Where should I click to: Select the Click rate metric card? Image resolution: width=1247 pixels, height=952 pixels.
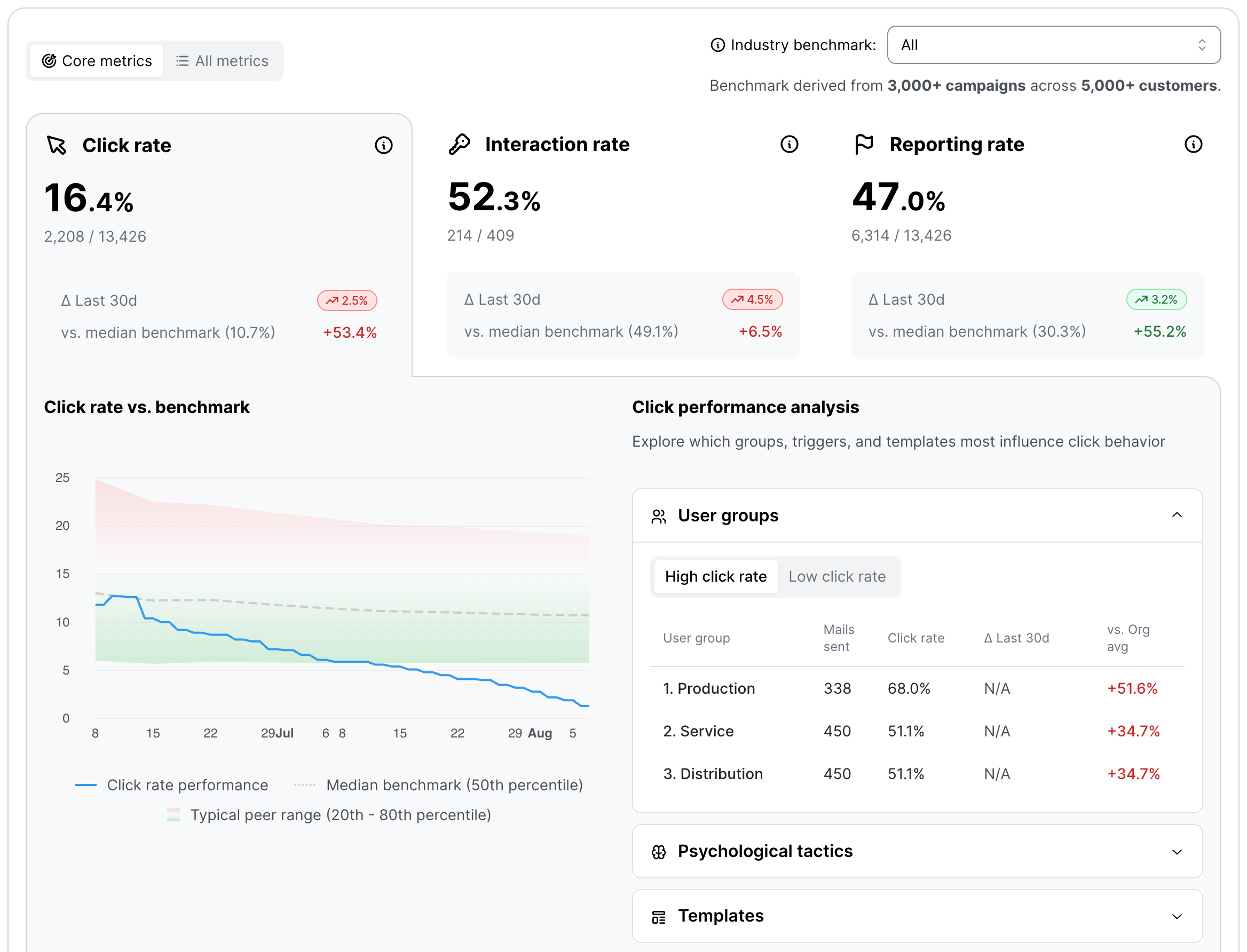[219, 245]
